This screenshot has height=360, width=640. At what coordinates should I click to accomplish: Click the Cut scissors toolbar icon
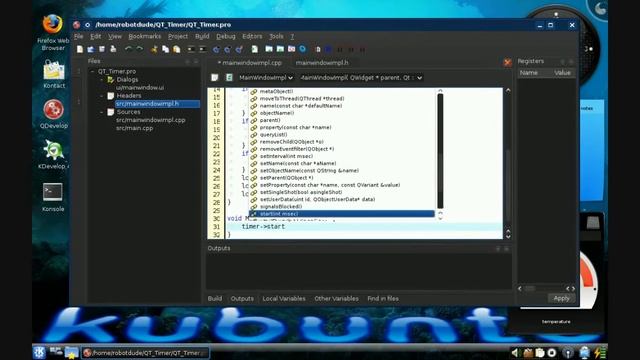tap(154, 49)
